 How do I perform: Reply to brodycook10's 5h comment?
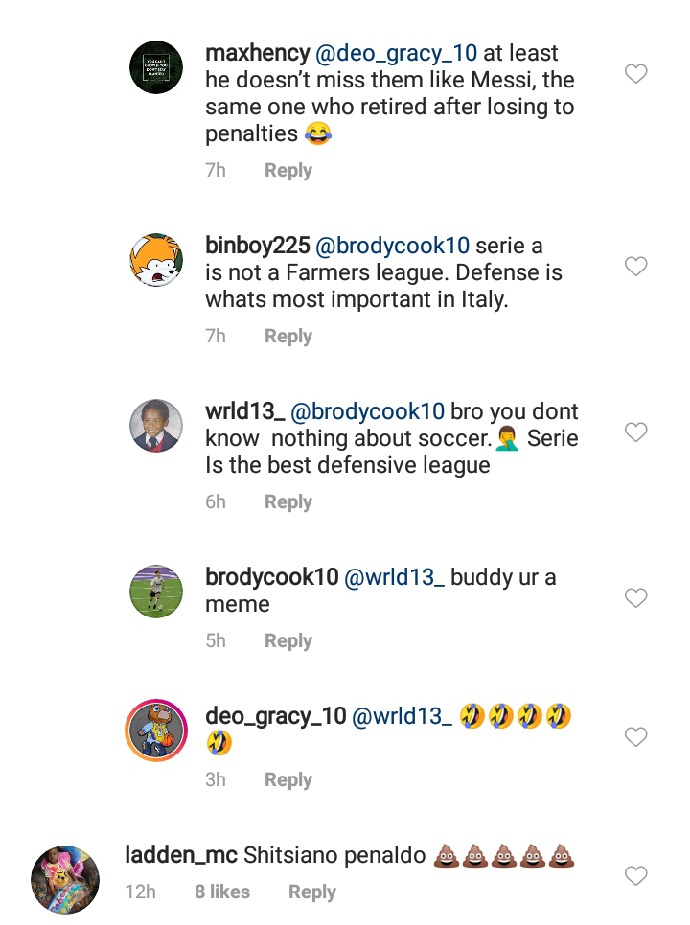[x=288, y=641]
